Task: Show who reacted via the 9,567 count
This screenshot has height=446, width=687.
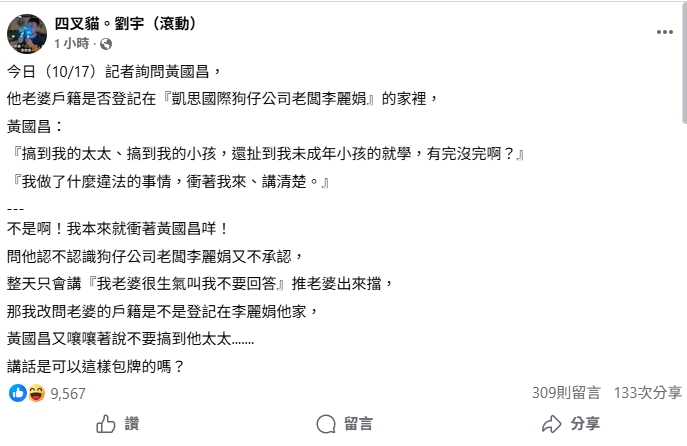Action: (x=67, y=393)
